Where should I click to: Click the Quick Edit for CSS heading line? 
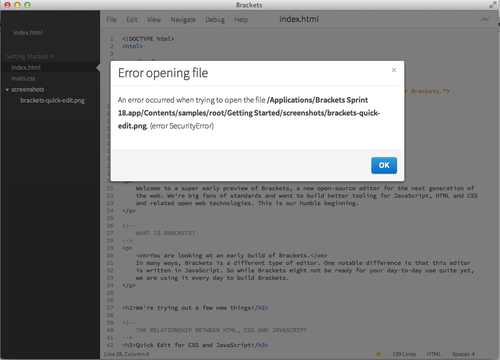coord(195,345)
